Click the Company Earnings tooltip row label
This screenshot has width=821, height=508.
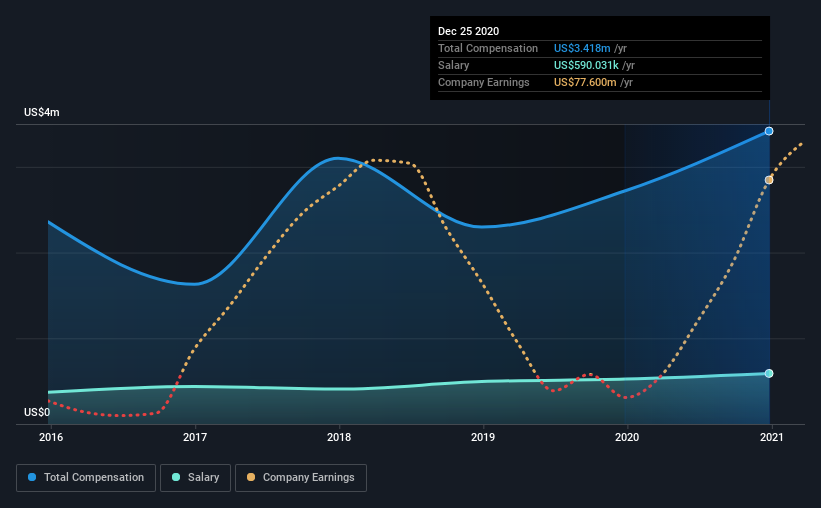(484, 82)
